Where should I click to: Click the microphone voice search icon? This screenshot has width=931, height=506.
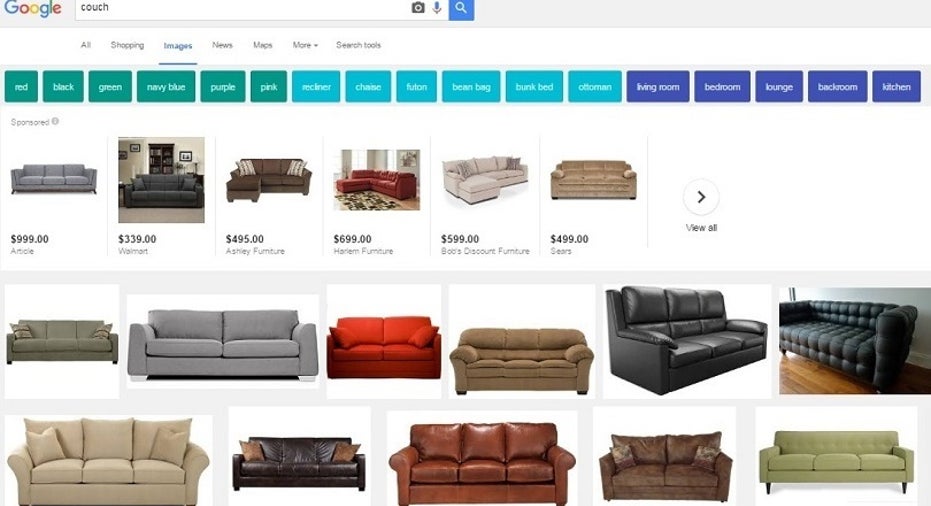(x=437, y=8)
